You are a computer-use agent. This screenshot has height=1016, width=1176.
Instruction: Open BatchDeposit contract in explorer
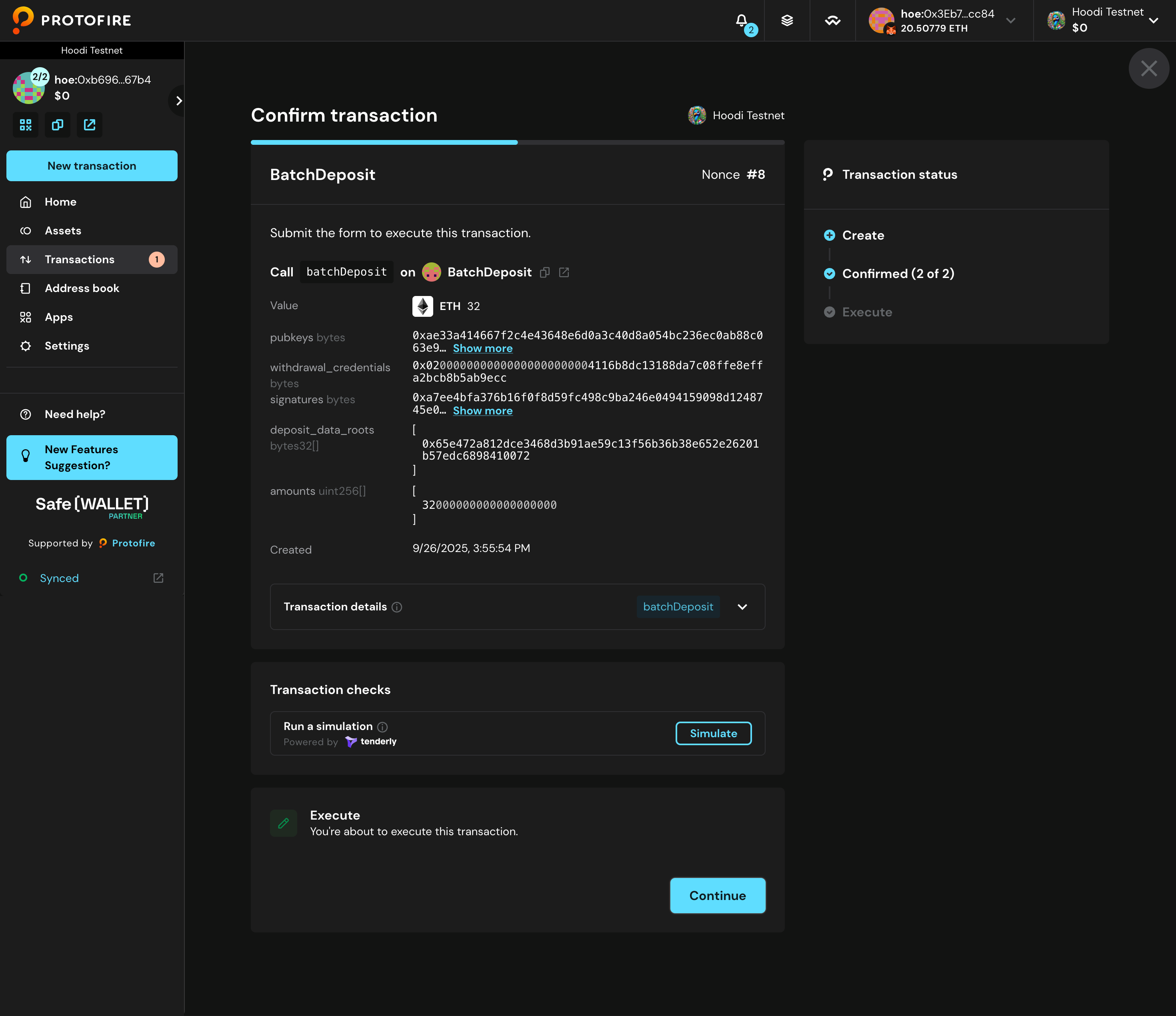564,272
